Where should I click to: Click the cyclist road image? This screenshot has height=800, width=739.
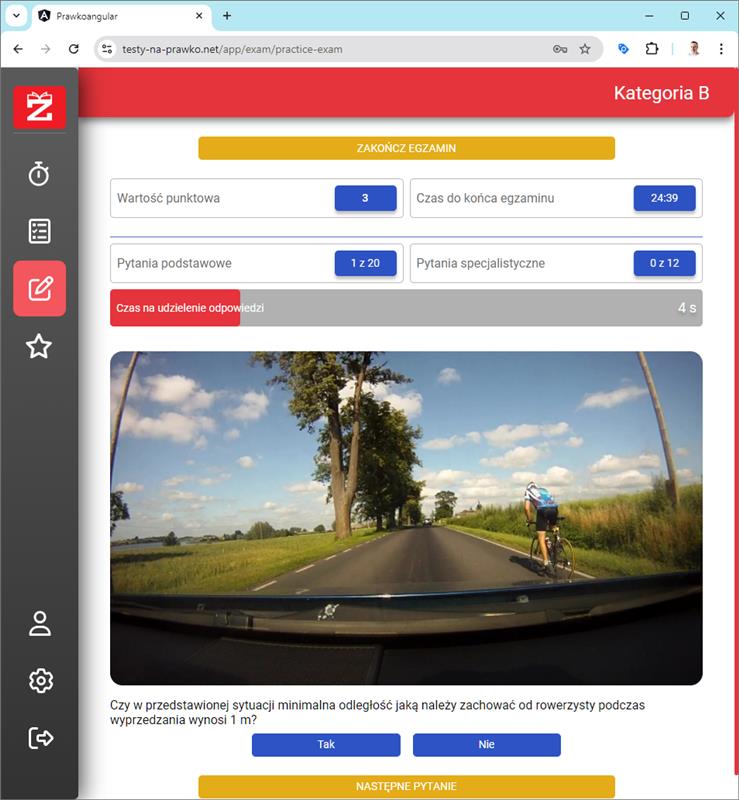pyautogui.click(x=406, y=517)
